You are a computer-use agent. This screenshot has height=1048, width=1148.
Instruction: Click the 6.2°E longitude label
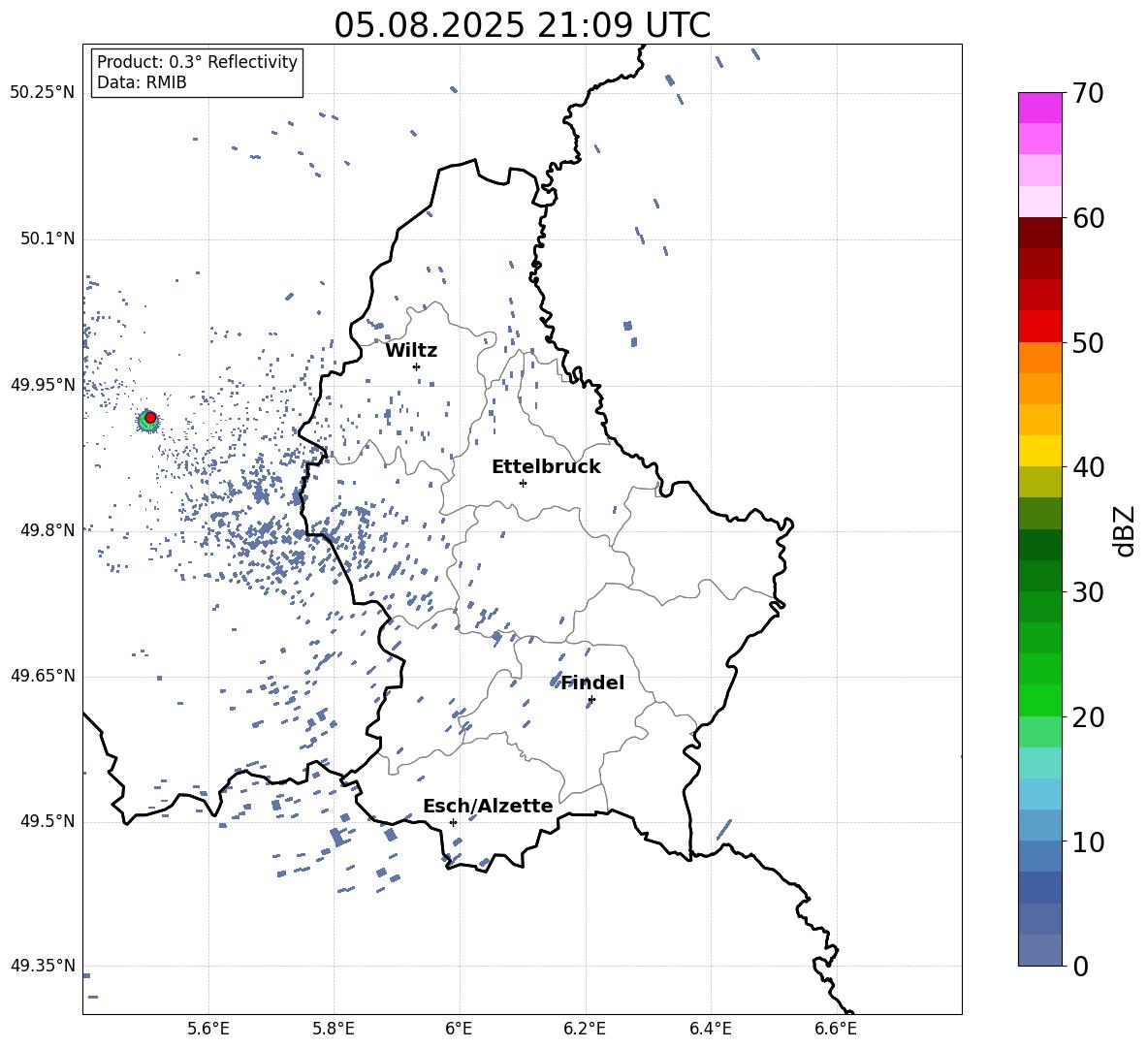[585, 1029]
